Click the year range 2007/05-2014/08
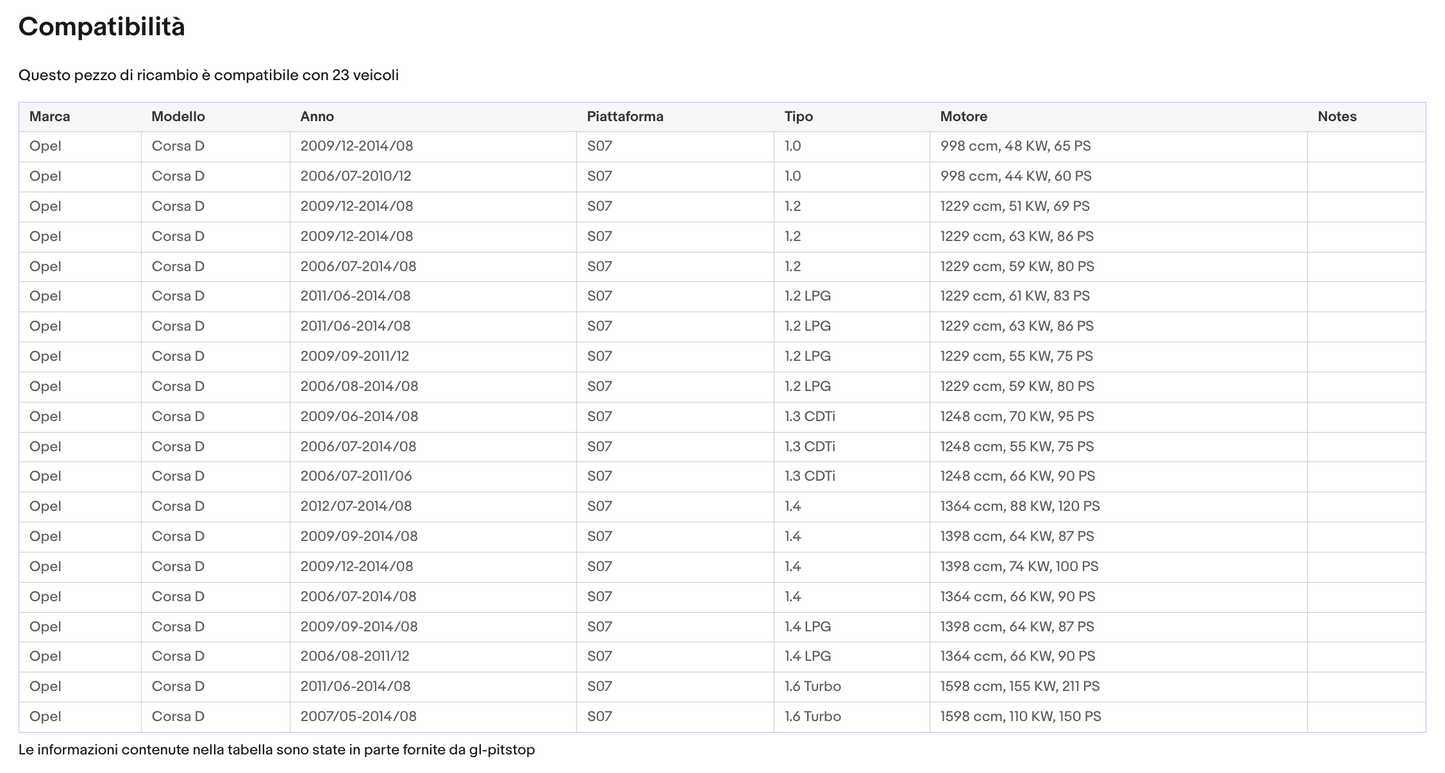The image size is (1445, 773). coord(358,716)
